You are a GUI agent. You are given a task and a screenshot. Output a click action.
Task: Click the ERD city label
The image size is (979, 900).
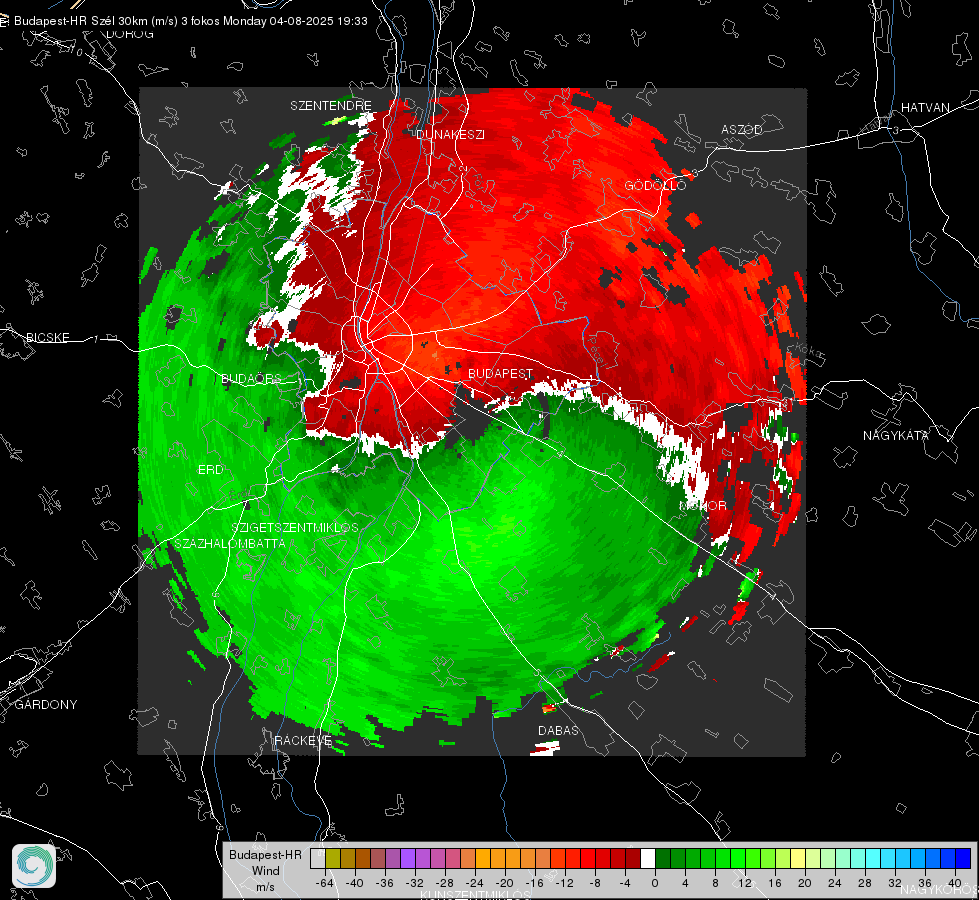[x=210, y=470]
